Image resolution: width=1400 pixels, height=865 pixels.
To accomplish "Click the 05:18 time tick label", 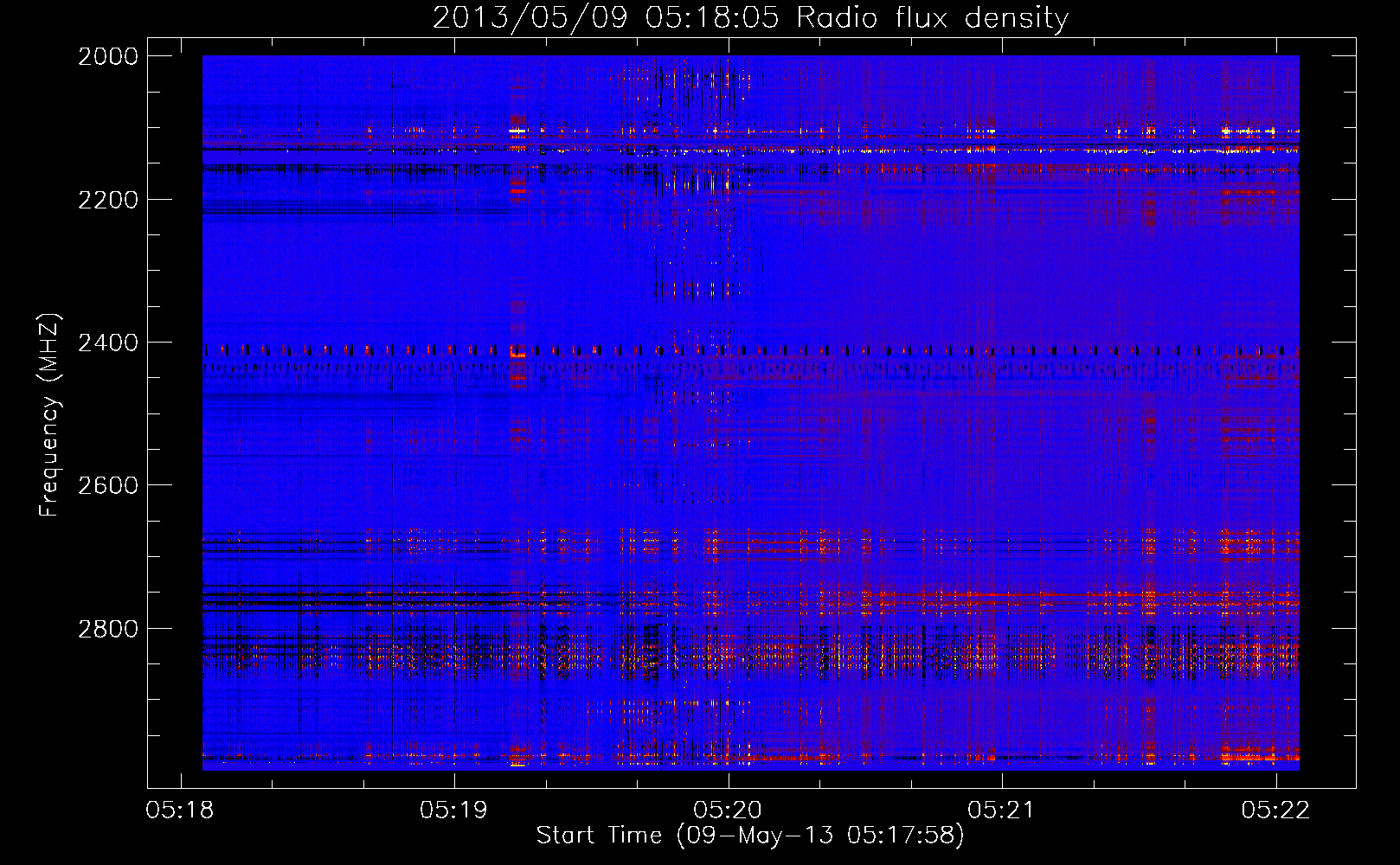I will (180, 810).
